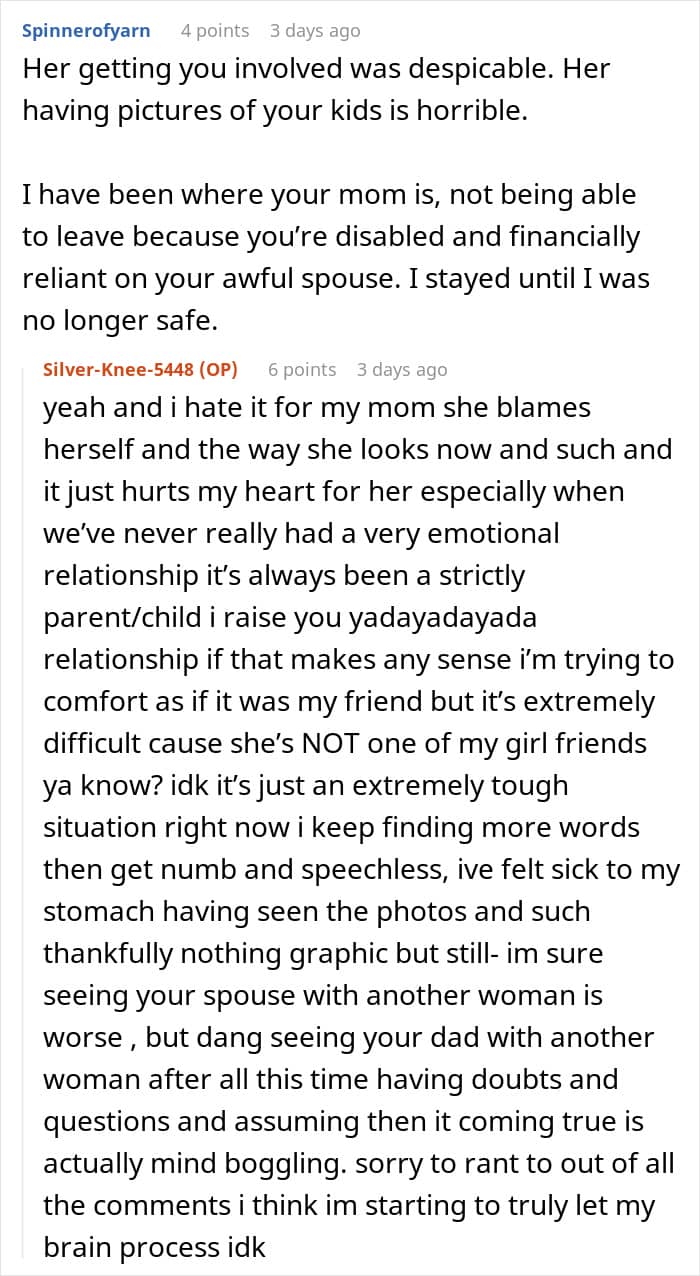Click the "6 points" comment score

click(302, 369)
